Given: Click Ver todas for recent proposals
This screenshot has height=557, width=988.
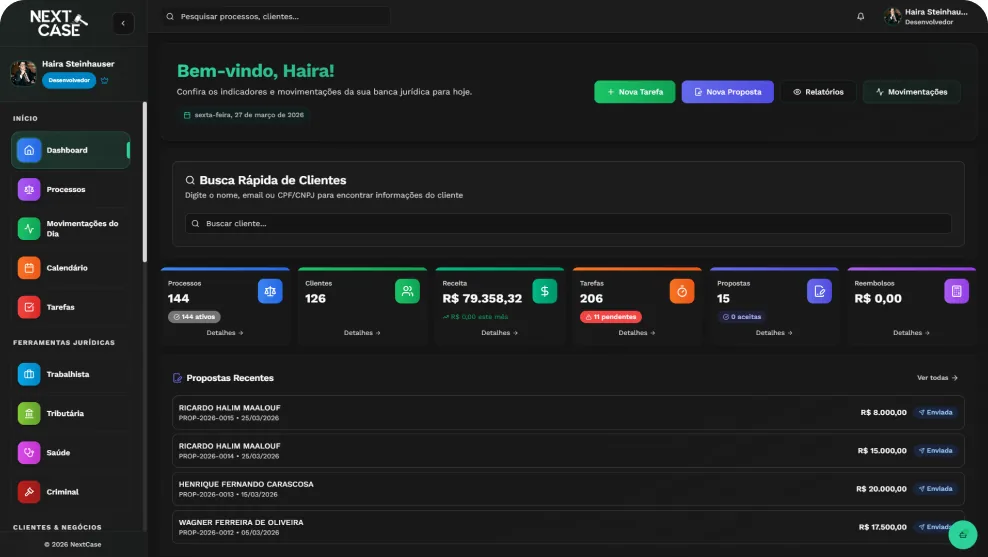Looking at the screenshot, I should click(937, 378).
